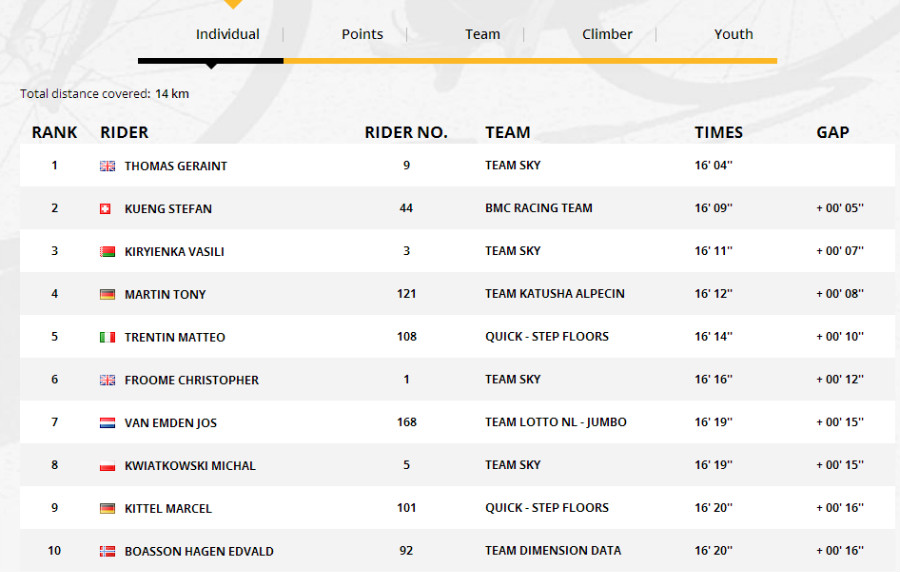Switch to the Individual classification tab

[227, 34]
